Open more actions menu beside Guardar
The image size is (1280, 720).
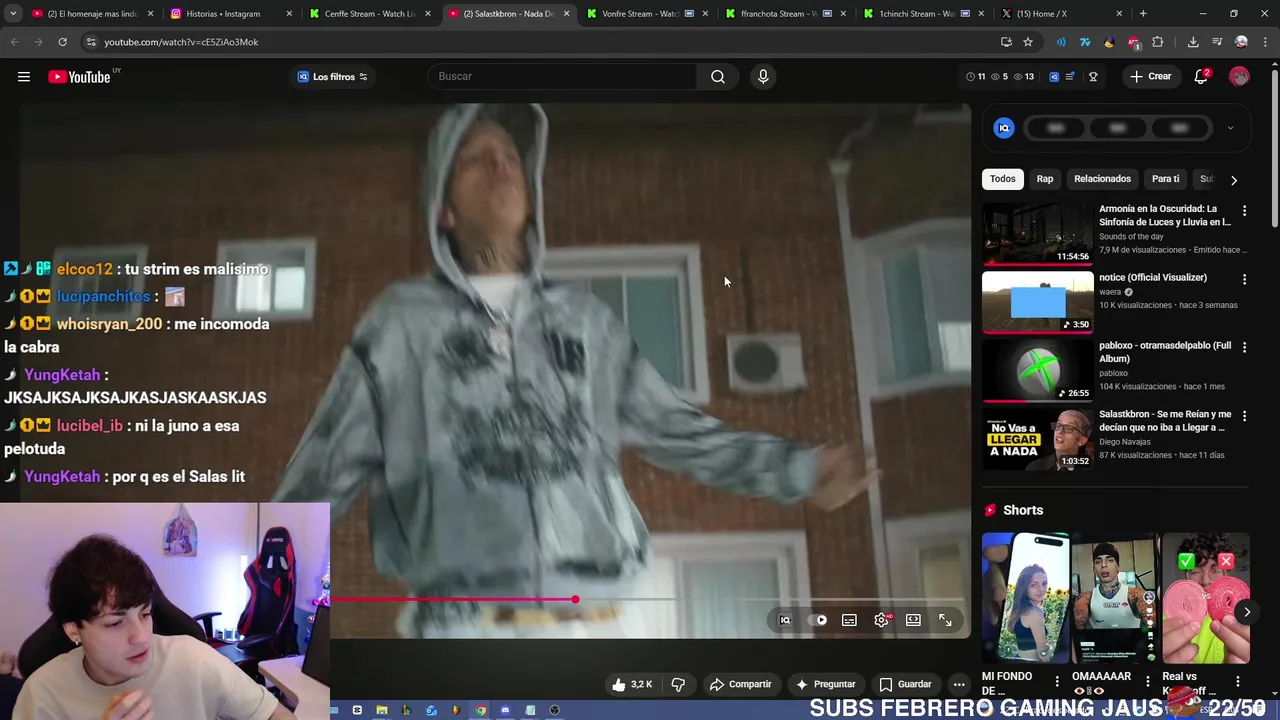tap(959, 685)
